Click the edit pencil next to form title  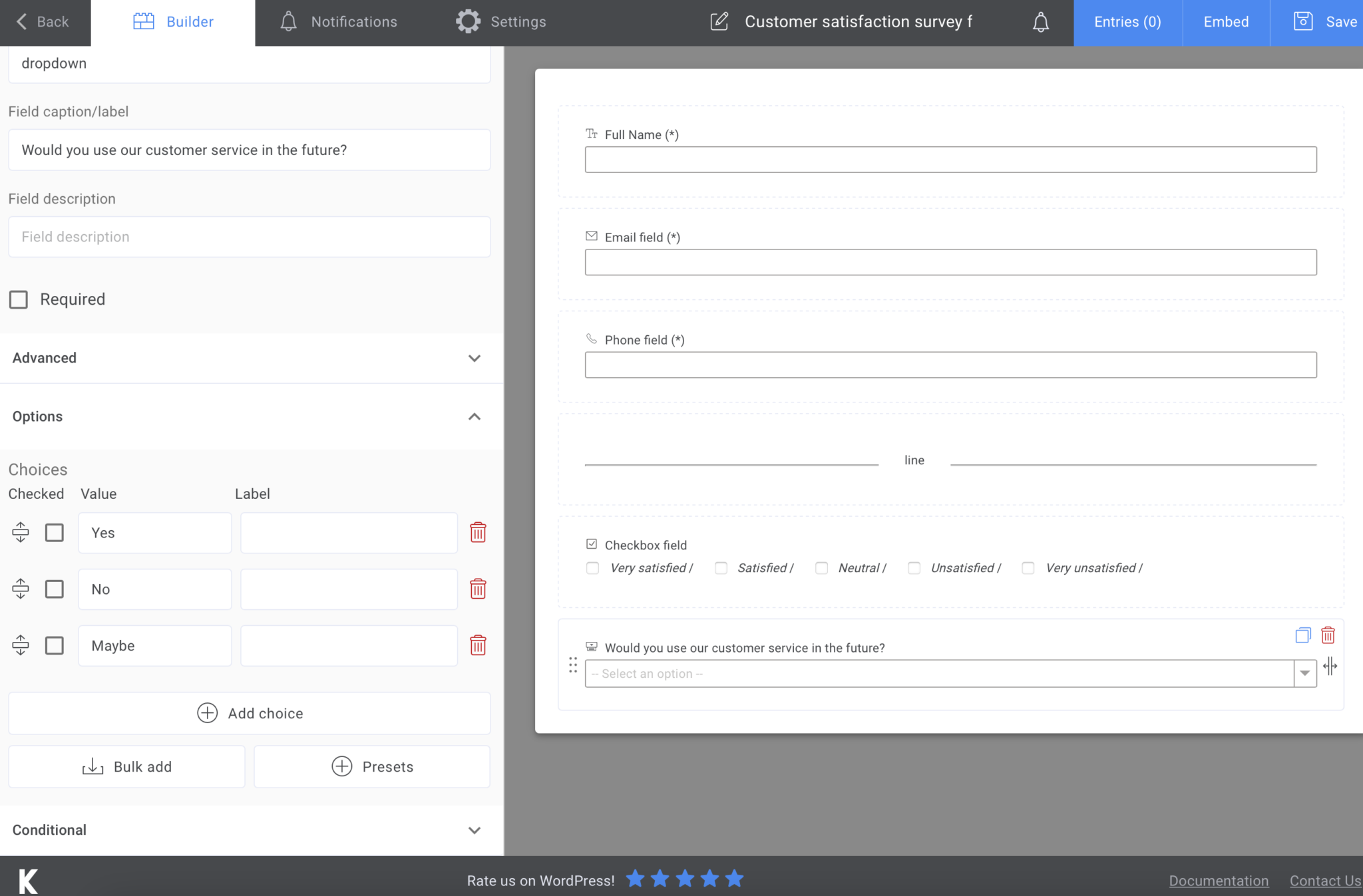(x=720, y=21)
